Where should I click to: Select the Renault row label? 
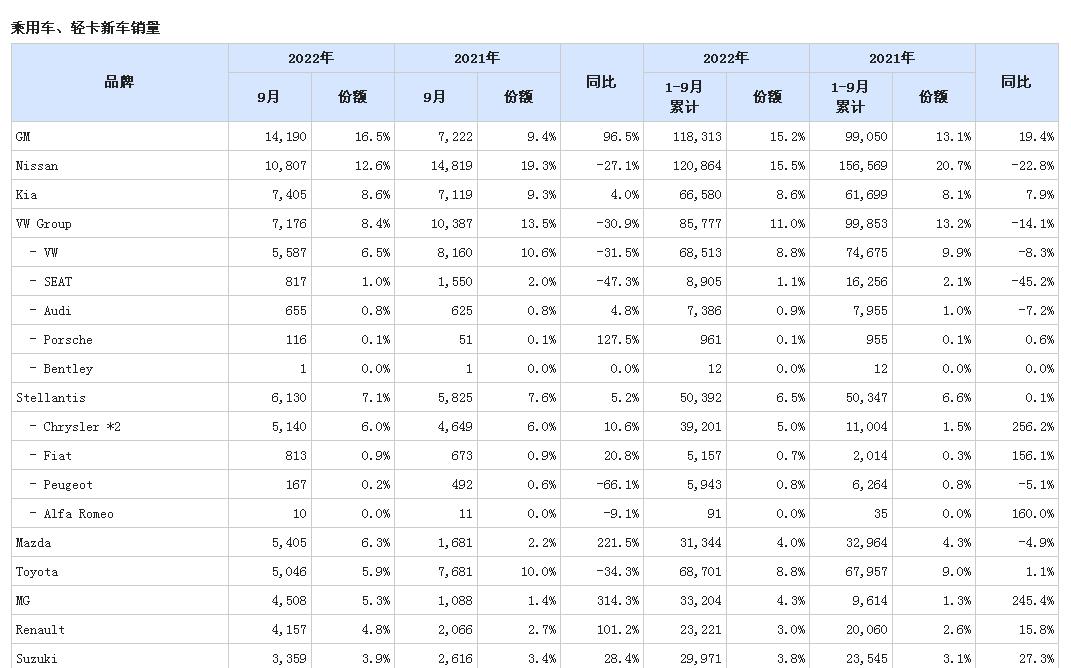40,630
